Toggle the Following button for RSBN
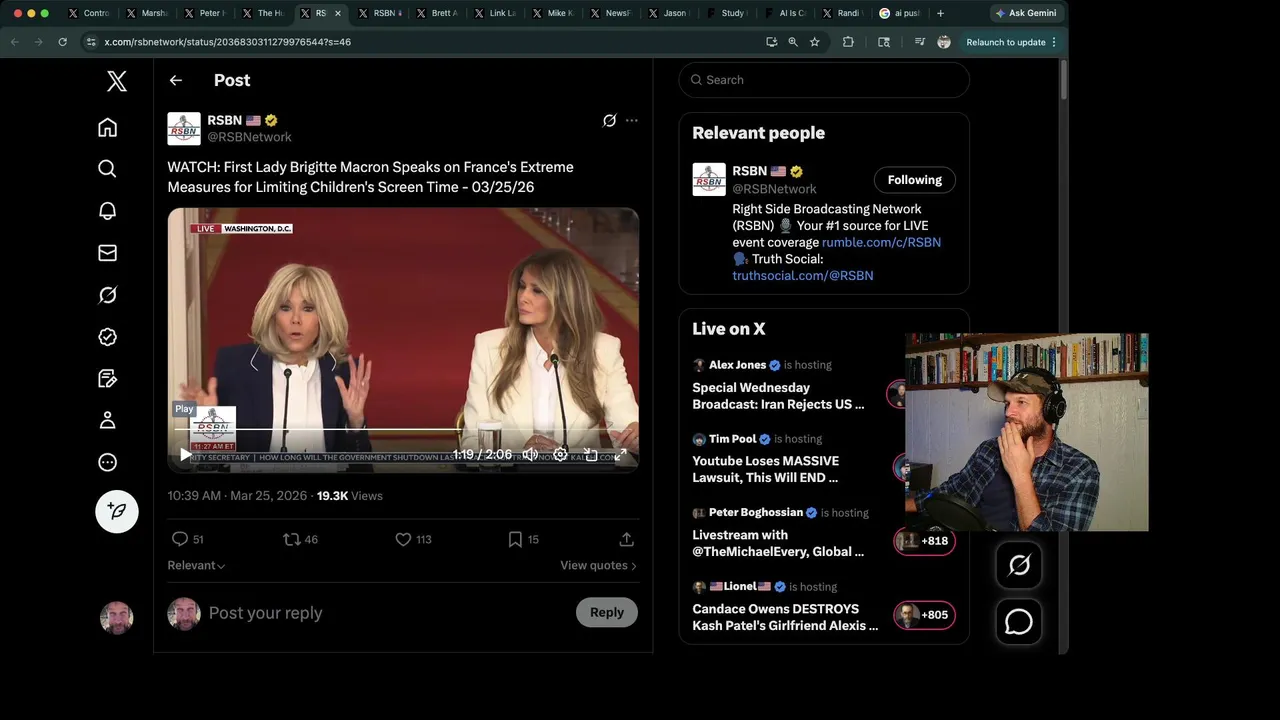Image resolution: width=1280 pixels, height=720 pixels. click(x=915, y=180)
